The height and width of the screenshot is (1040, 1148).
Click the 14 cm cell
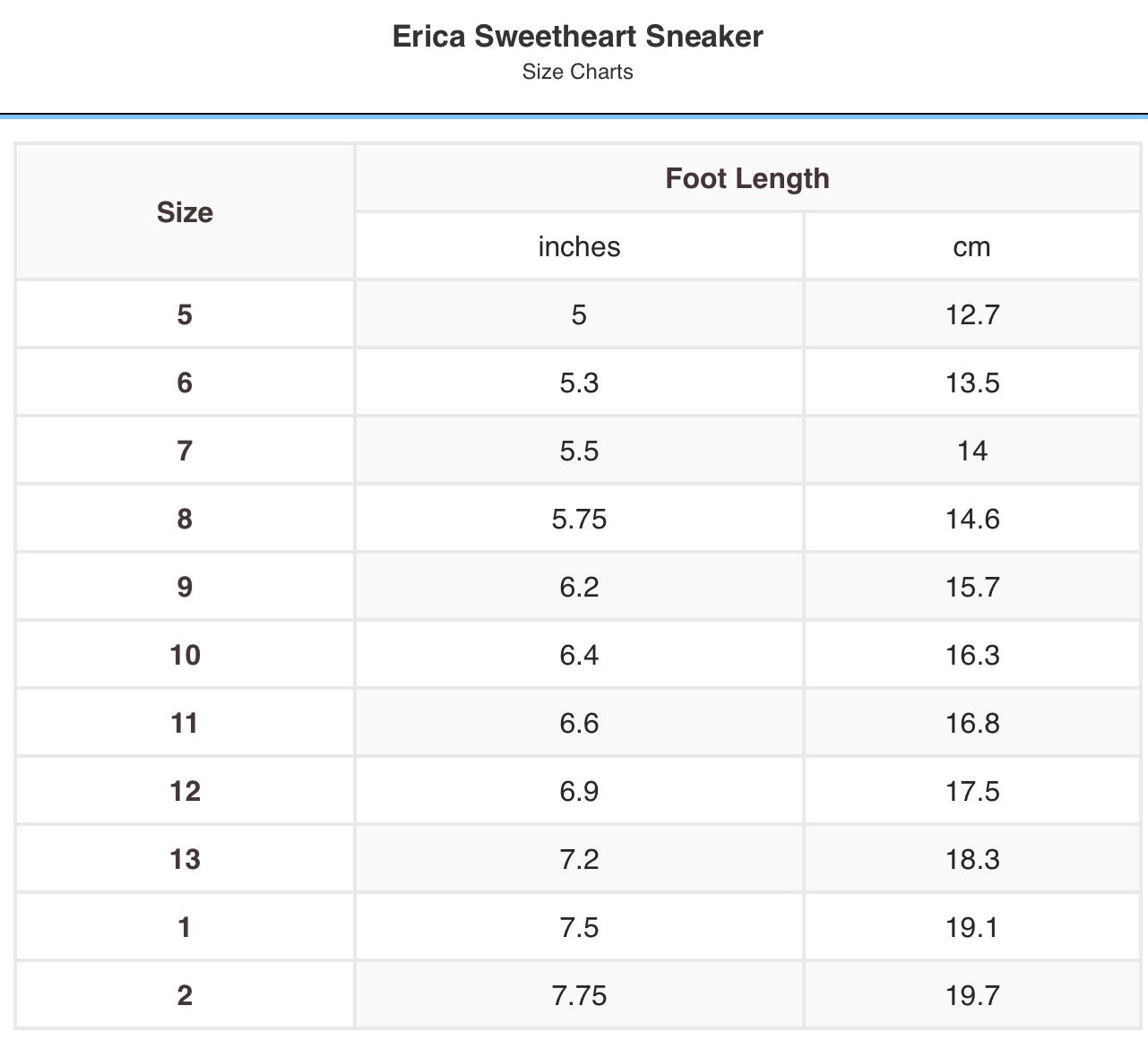point(972,451)
